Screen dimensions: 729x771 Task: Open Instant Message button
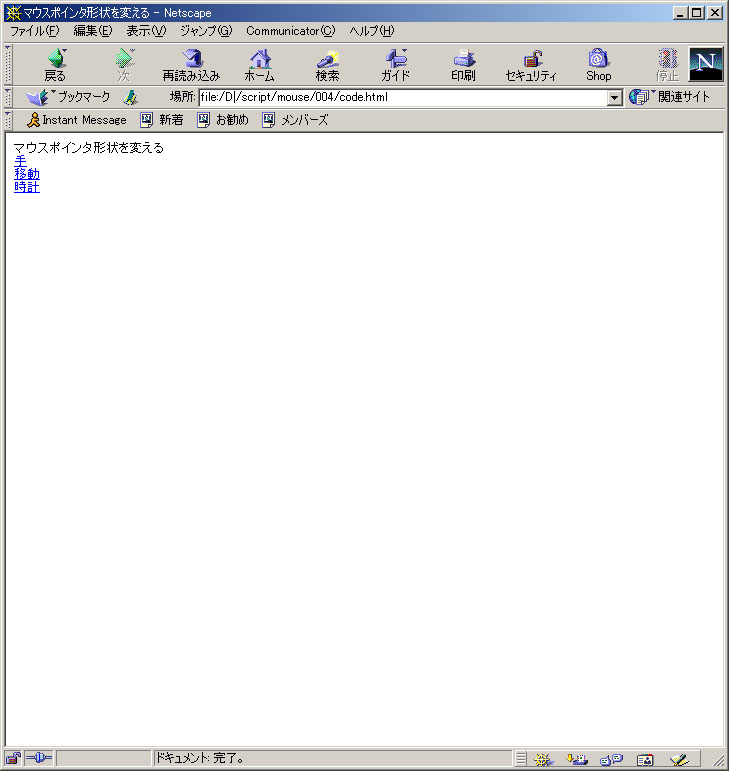click(x=77, y=120)
